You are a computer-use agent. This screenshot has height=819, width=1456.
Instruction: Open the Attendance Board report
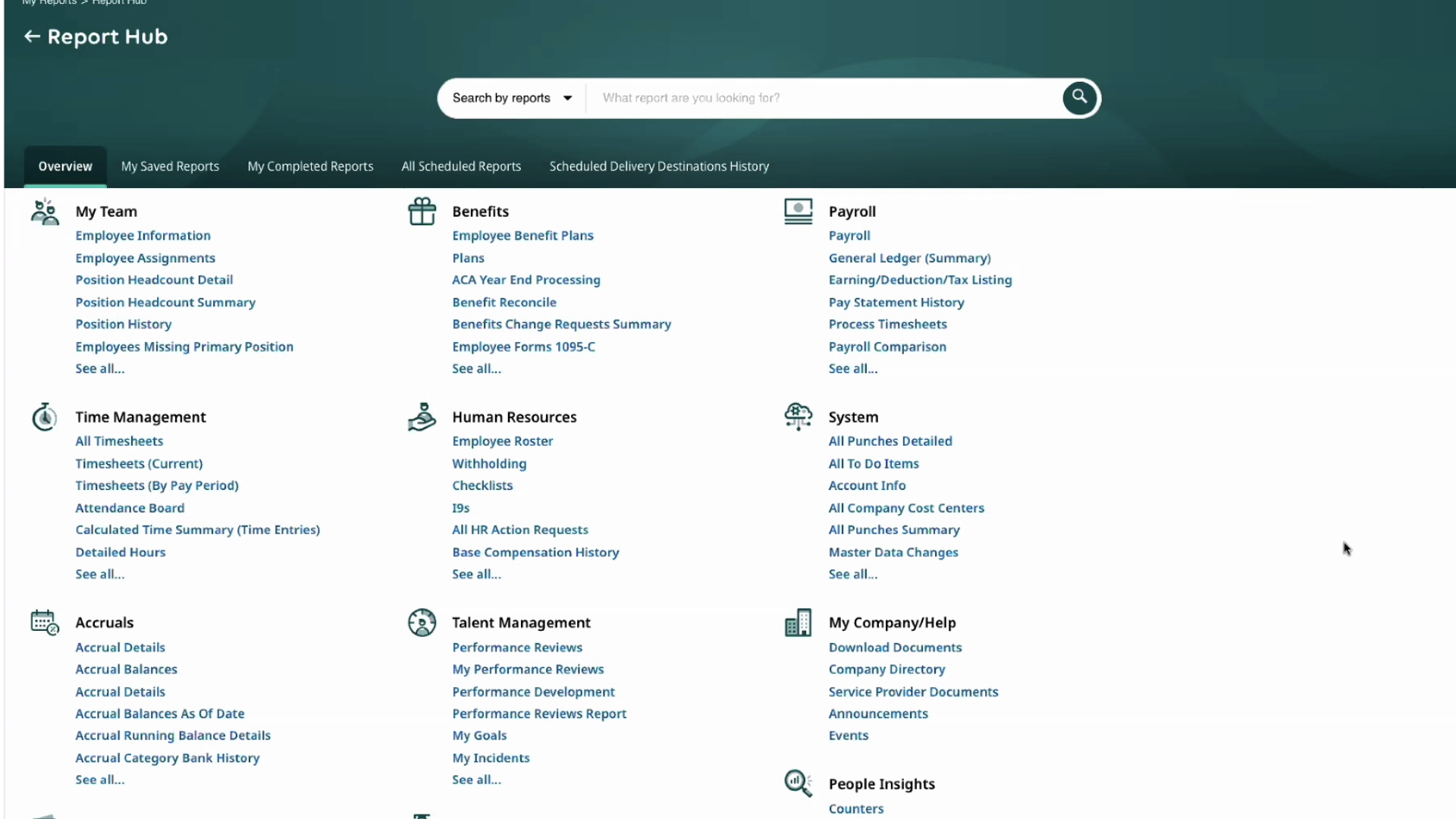(x=130, y=508)
